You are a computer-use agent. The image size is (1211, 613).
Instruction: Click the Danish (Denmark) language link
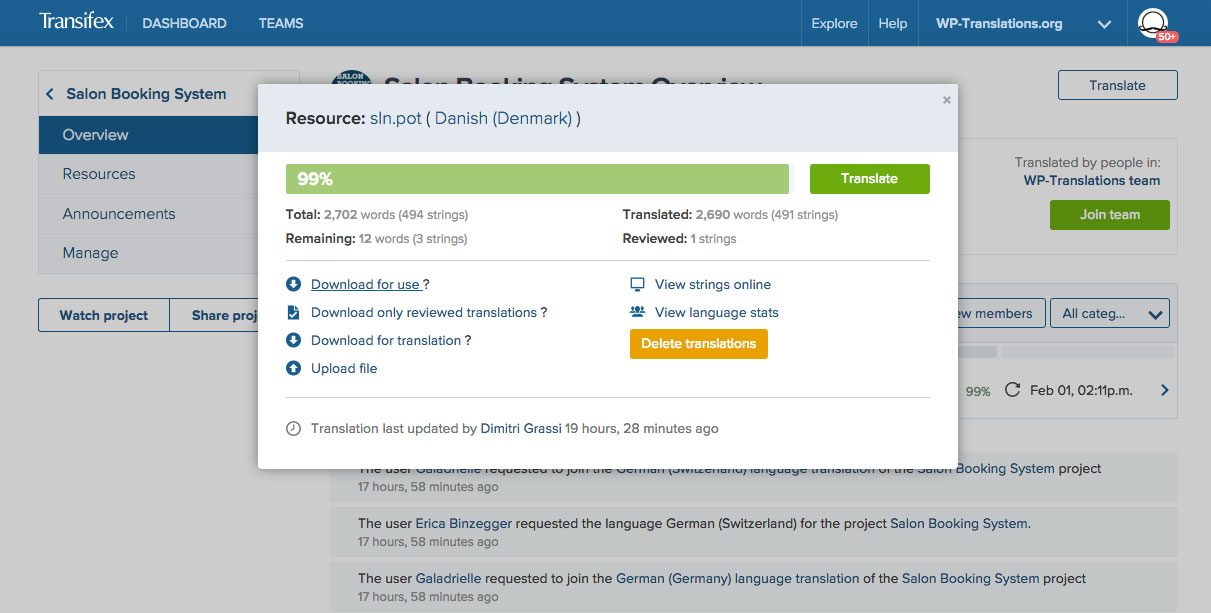[x=503, y=118]
